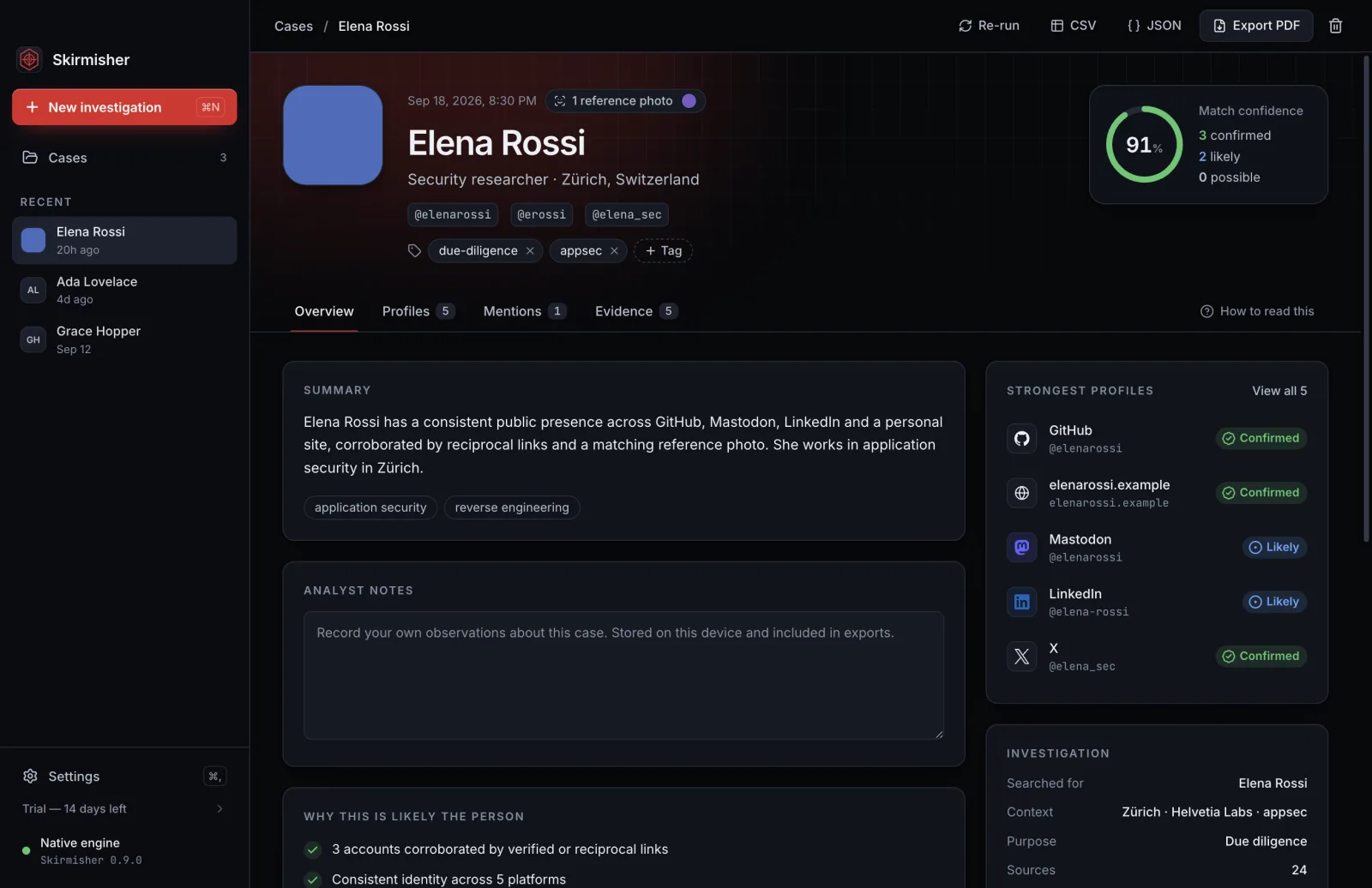The image size is (1372, 888).
Task: Click Export PDF button
Action: [x=1256, y=26]
